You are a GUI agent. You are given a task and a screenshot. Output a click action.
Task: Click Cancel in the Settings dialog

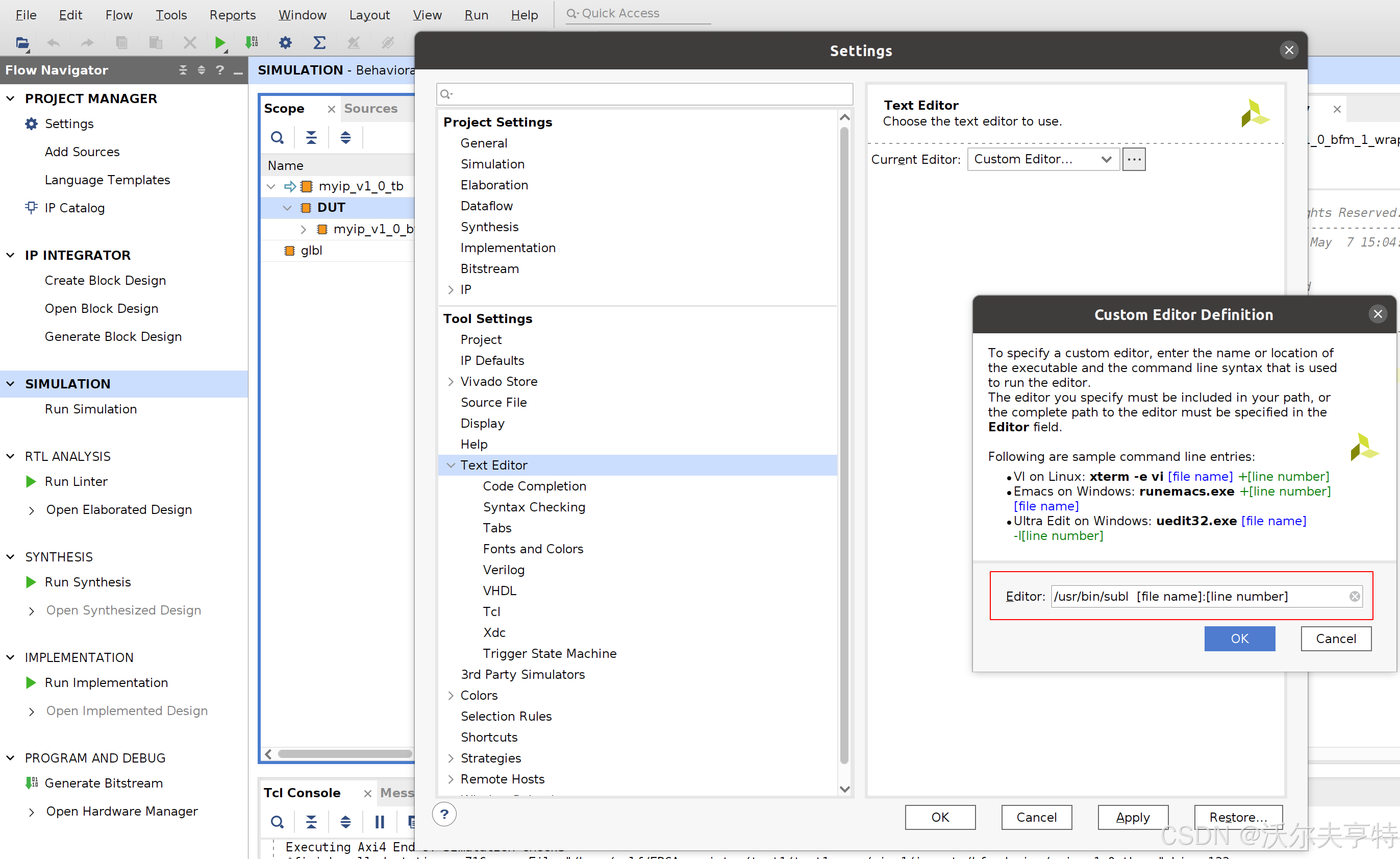pos(1036,817)
